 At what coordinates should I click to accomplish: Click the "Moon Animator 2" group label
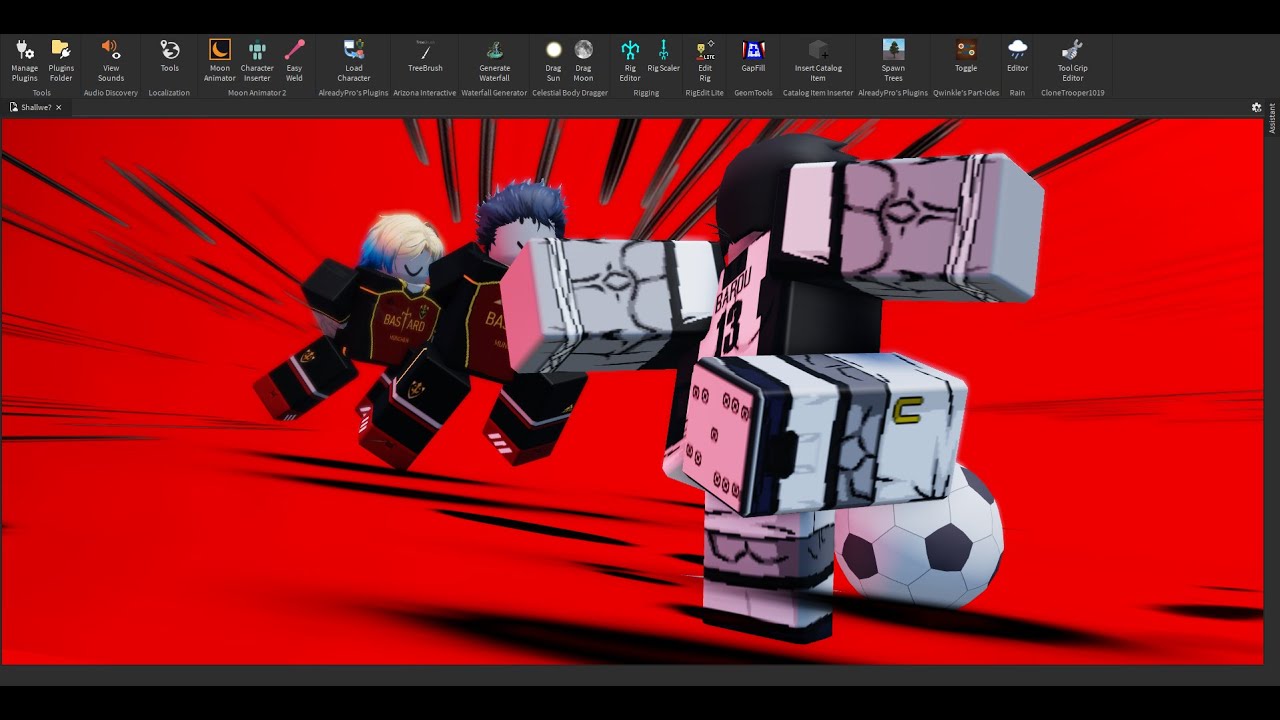(x=257, y=93)
